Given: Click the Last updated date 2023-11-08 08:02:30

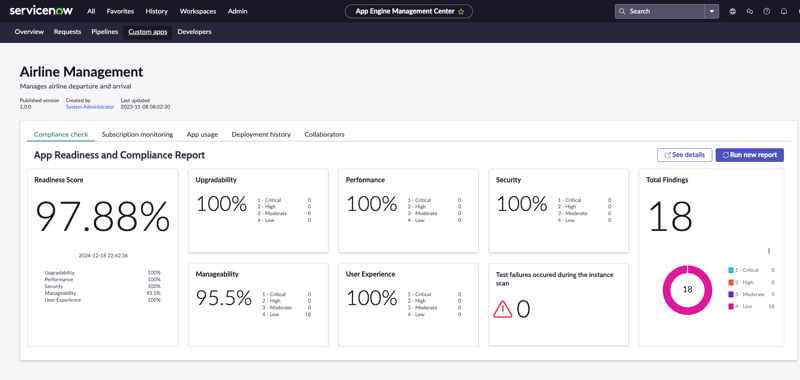Looking at the screenshot, I should [145, 107].
